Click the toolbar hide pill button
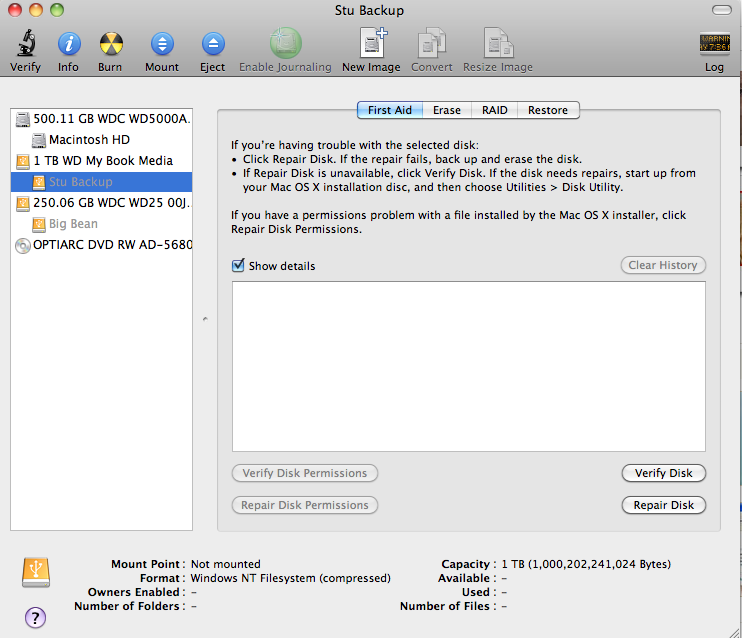This screenshot has height=638, width=742. [722, 10]
